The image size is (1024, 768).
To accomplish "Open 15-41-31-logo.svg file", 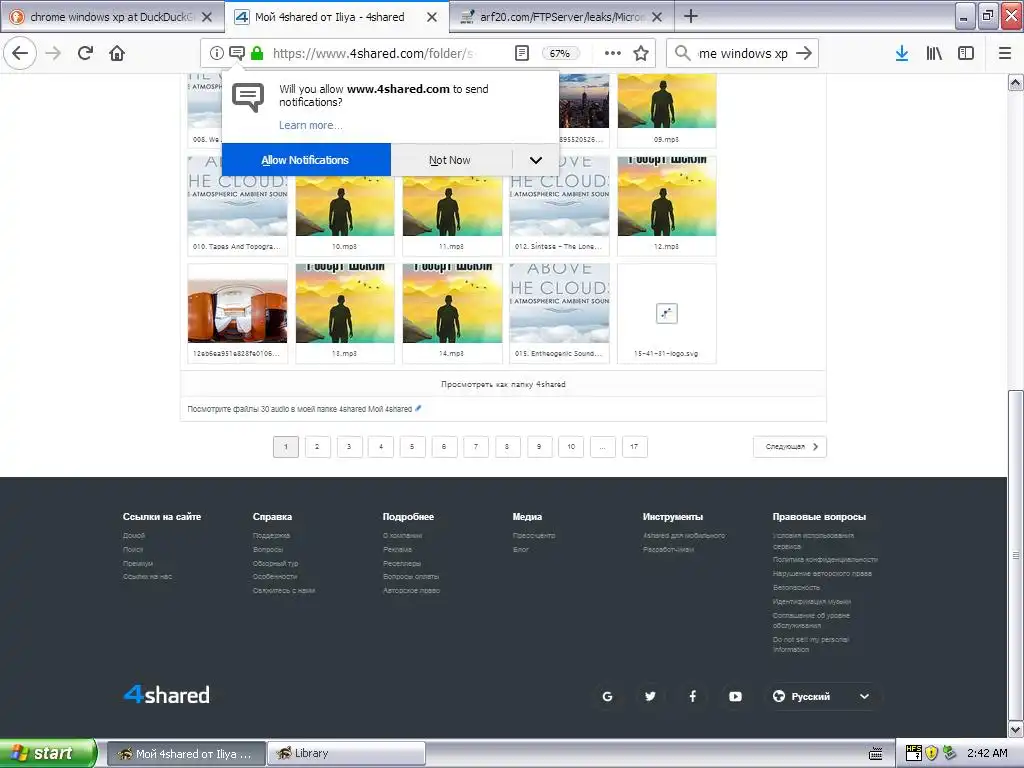I will [667, 313].
